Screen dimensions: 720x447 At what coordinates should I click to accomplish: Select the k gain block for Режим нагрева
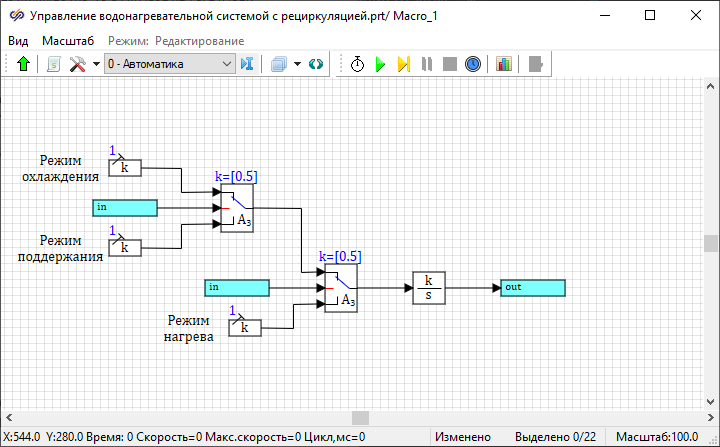pyautogui.click(x=245, y=327)
